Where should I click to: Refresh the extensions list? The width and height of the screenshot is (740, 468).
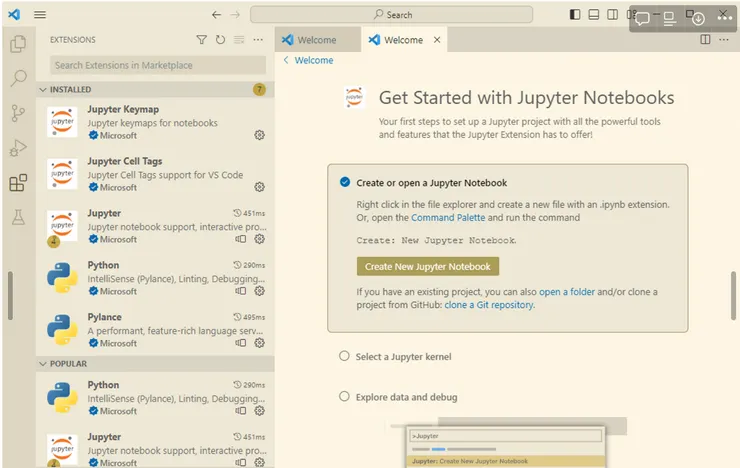(220, 40)
